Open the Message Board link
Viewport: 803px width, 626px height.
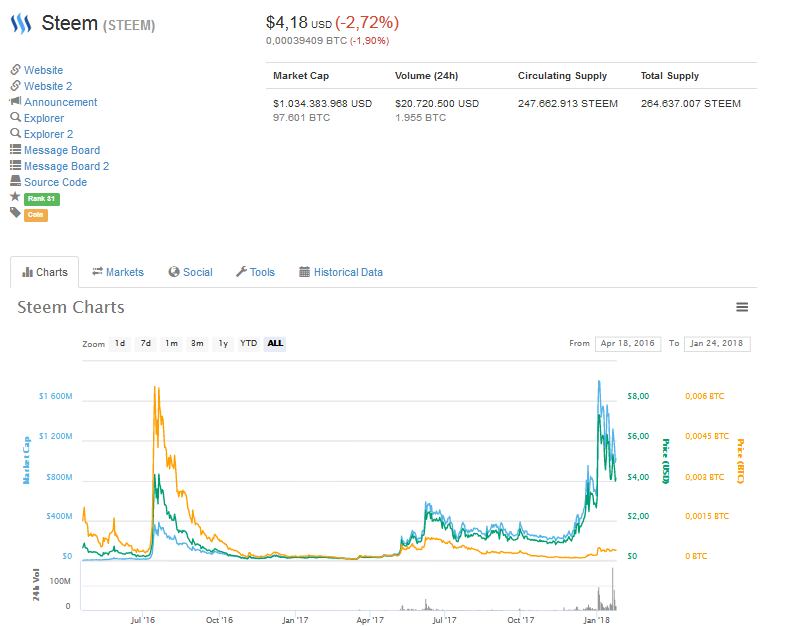(62, 150)
